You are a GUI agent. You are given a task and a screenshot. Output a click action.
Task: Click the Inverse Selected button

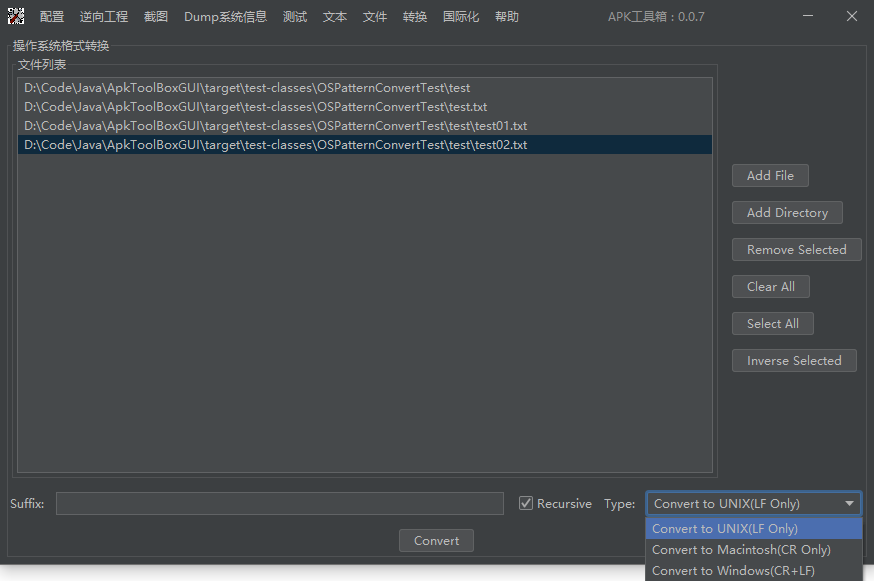[x=794, y=361]
